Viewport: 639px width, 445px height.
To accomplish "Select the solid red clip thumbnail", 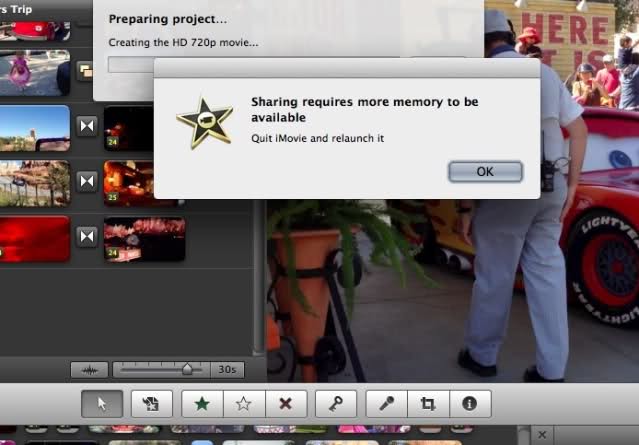I will click(x=35, y=239).
